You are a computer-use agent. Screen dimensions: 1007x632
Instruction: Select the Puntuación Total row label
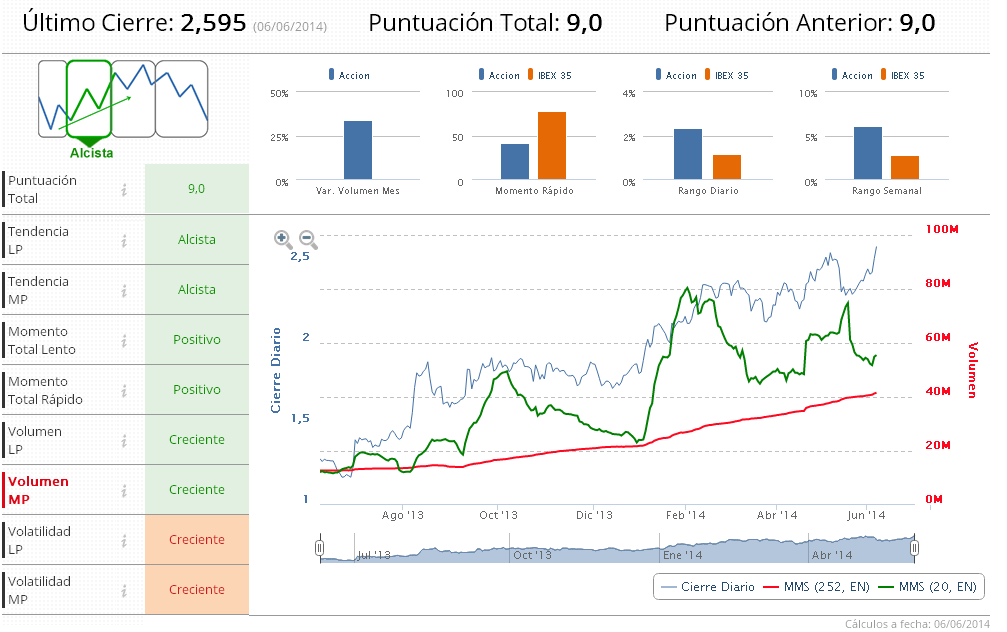coord(42,189)
